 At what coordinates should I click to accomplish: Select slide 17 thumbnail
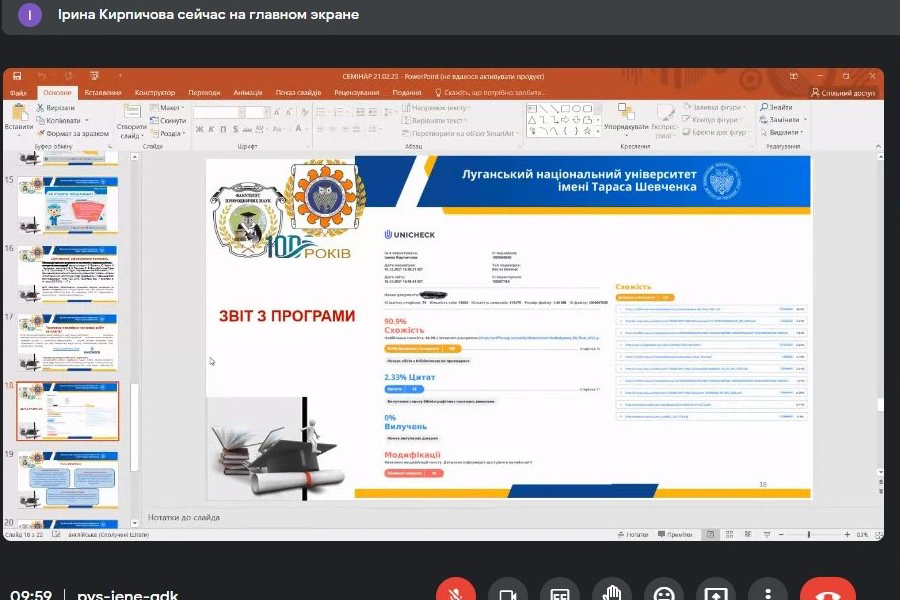[68, 342]
